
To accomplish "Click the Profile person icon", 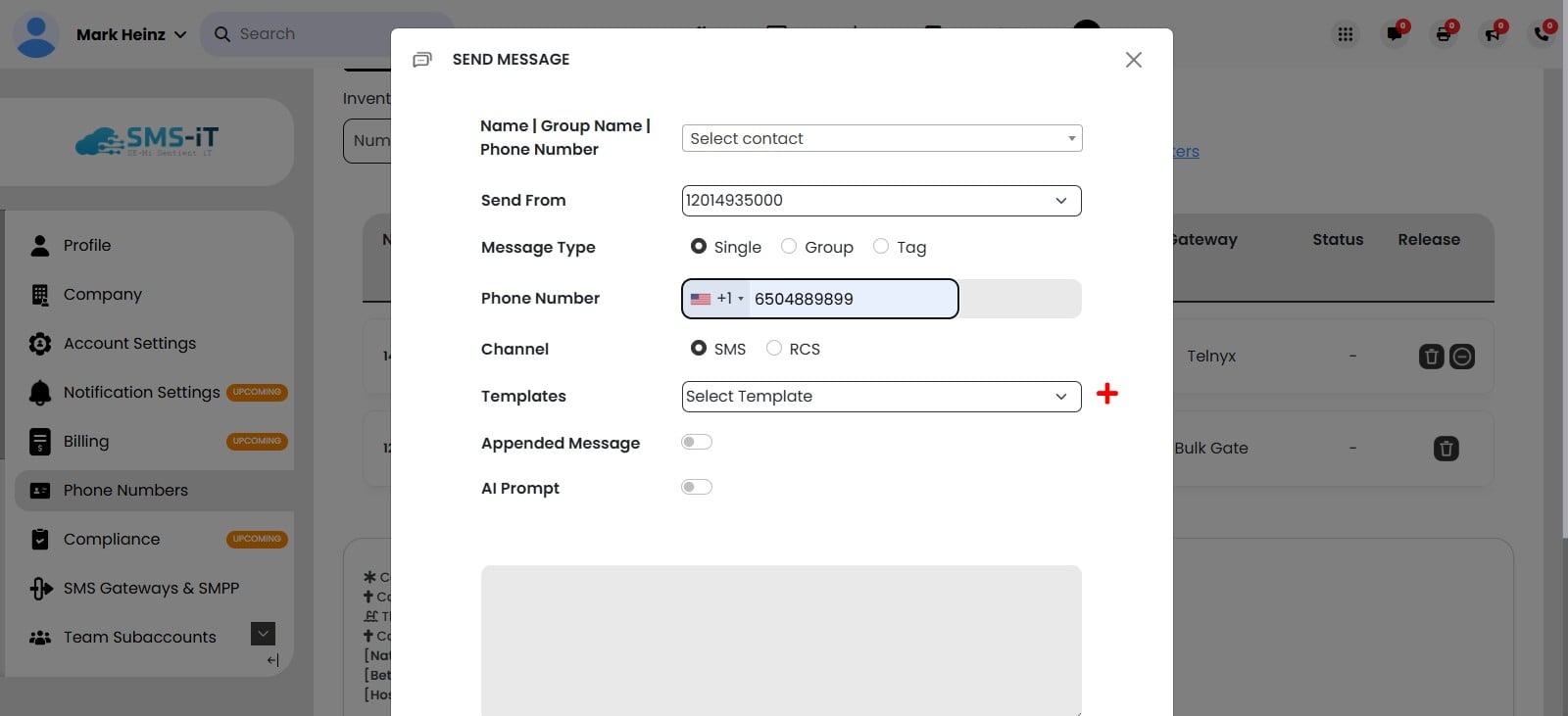I will (x=40, y=245).
